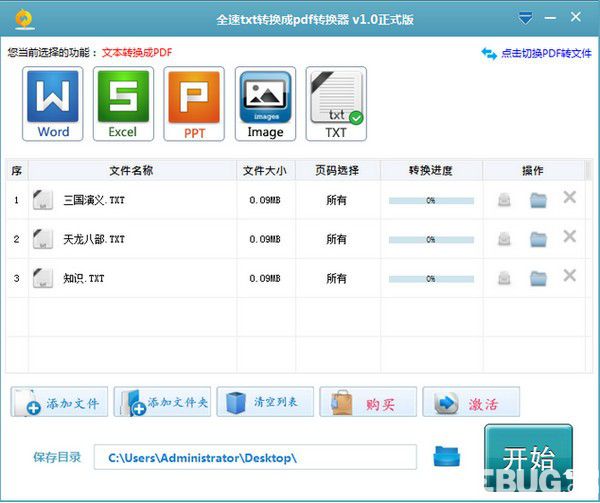Click the 购买 button

point(368,402)
